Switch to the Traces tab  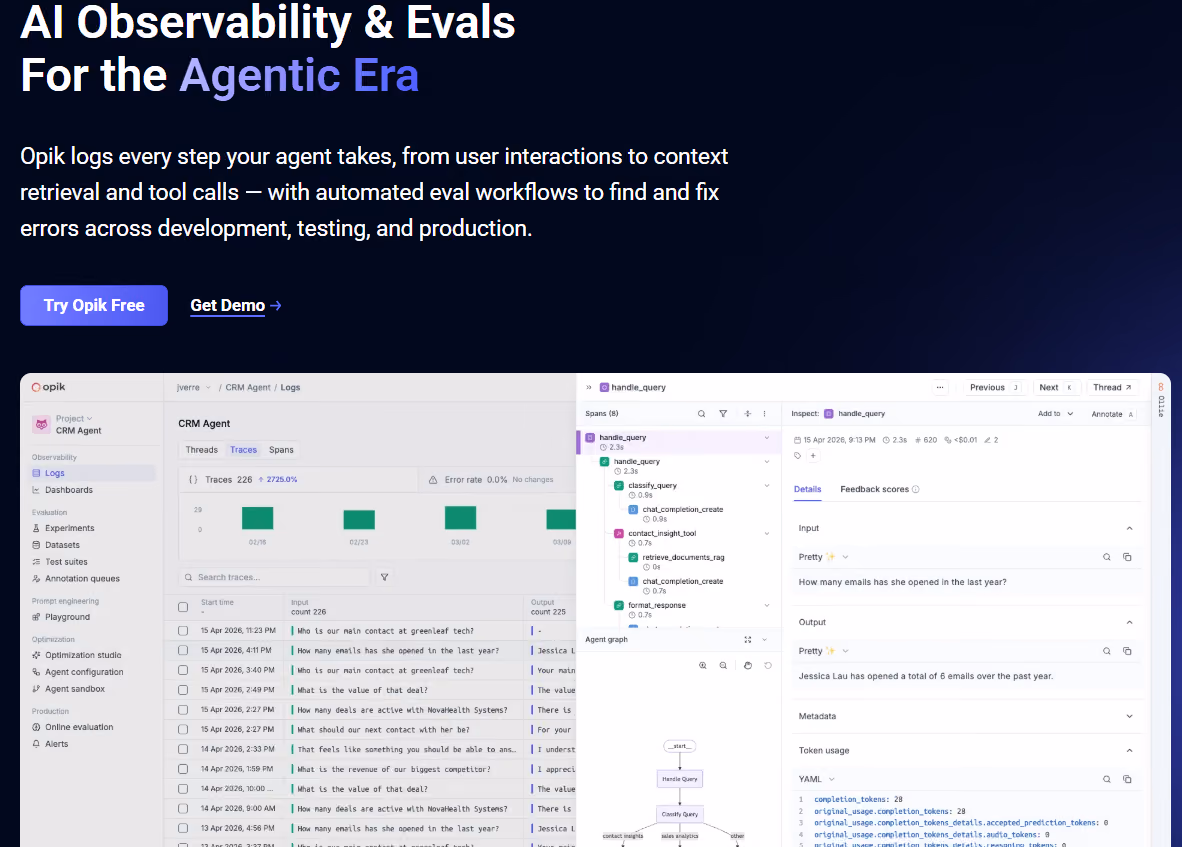click(243, 450)
